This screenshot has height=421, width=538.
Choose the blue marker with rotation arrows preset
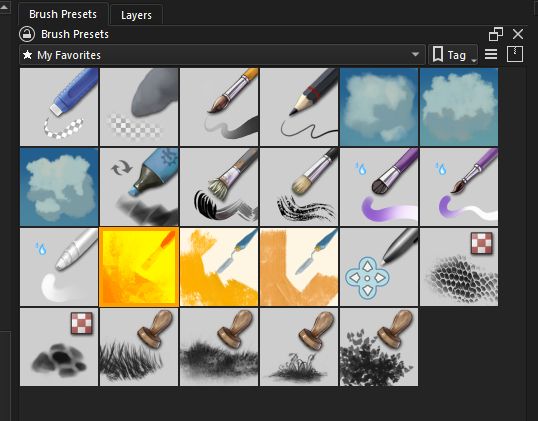pyautogui.click(x=139, y=187)
